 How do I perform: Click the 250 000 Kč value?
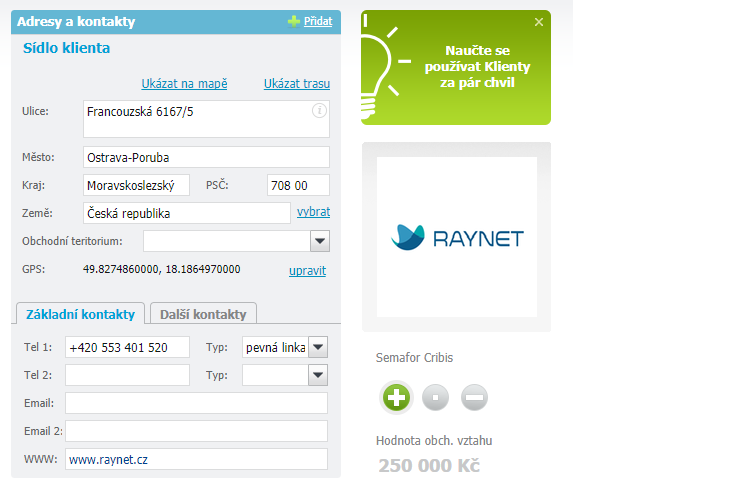coord(429,466)
